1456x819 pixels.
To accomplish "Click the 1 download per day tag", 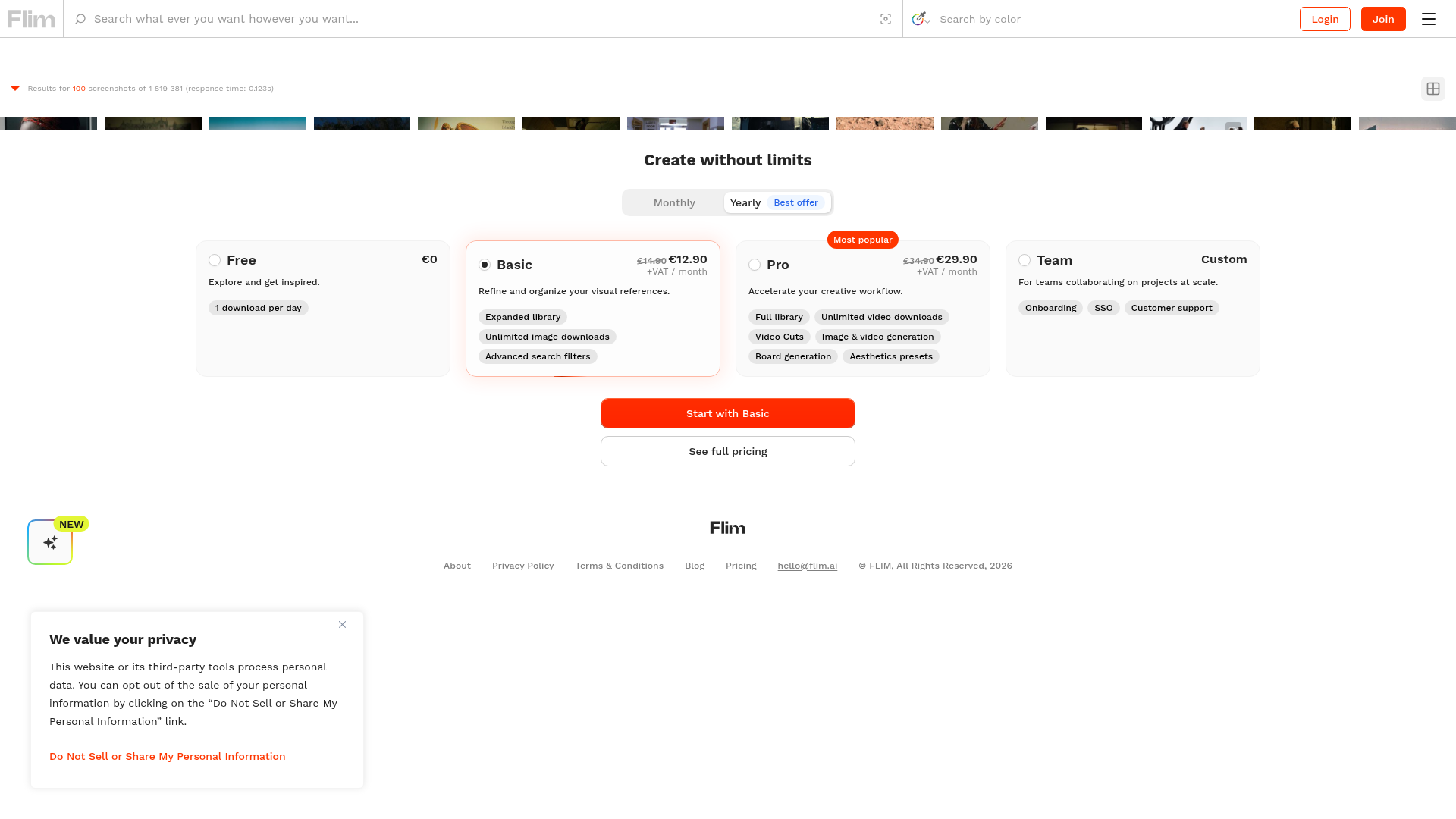I will (x=259, y=308).
